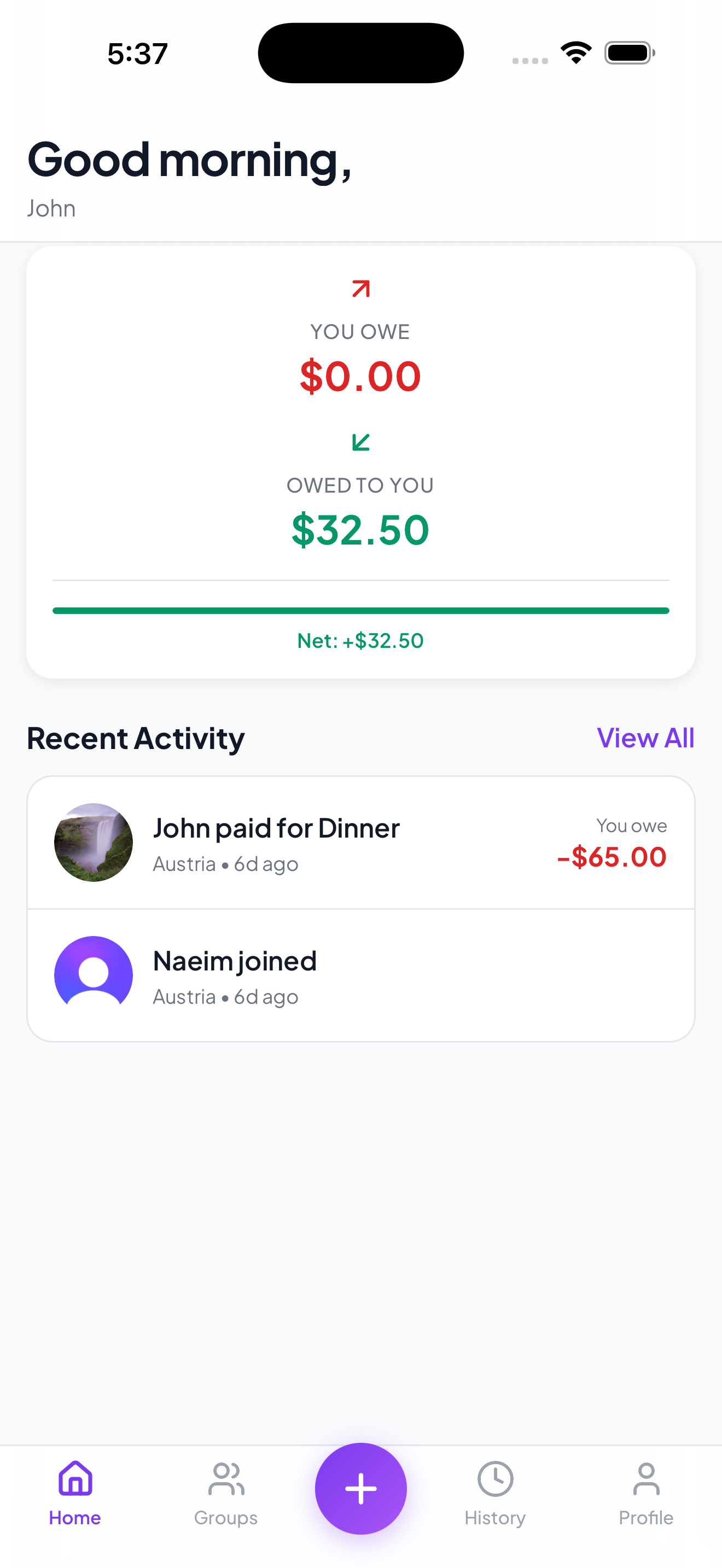Image resolution: width=722 pixels, height=1568 pixels.
Task: Tap Naeim's purple avatar icon
Action: [x=94, y=975]
